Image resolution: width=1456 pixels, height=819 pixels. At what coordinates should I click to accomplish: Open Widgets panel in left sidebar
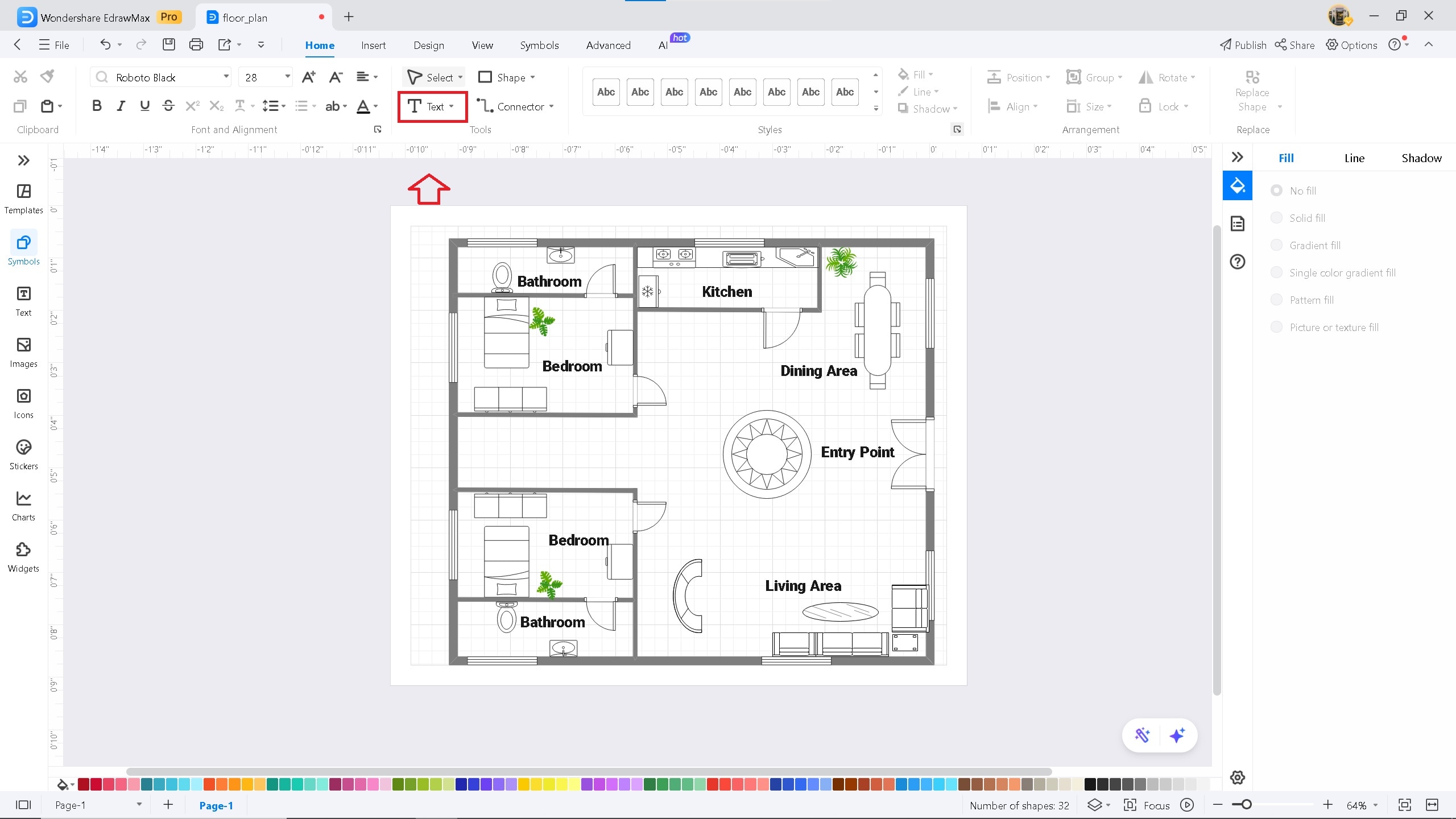(x=24, y=557)
